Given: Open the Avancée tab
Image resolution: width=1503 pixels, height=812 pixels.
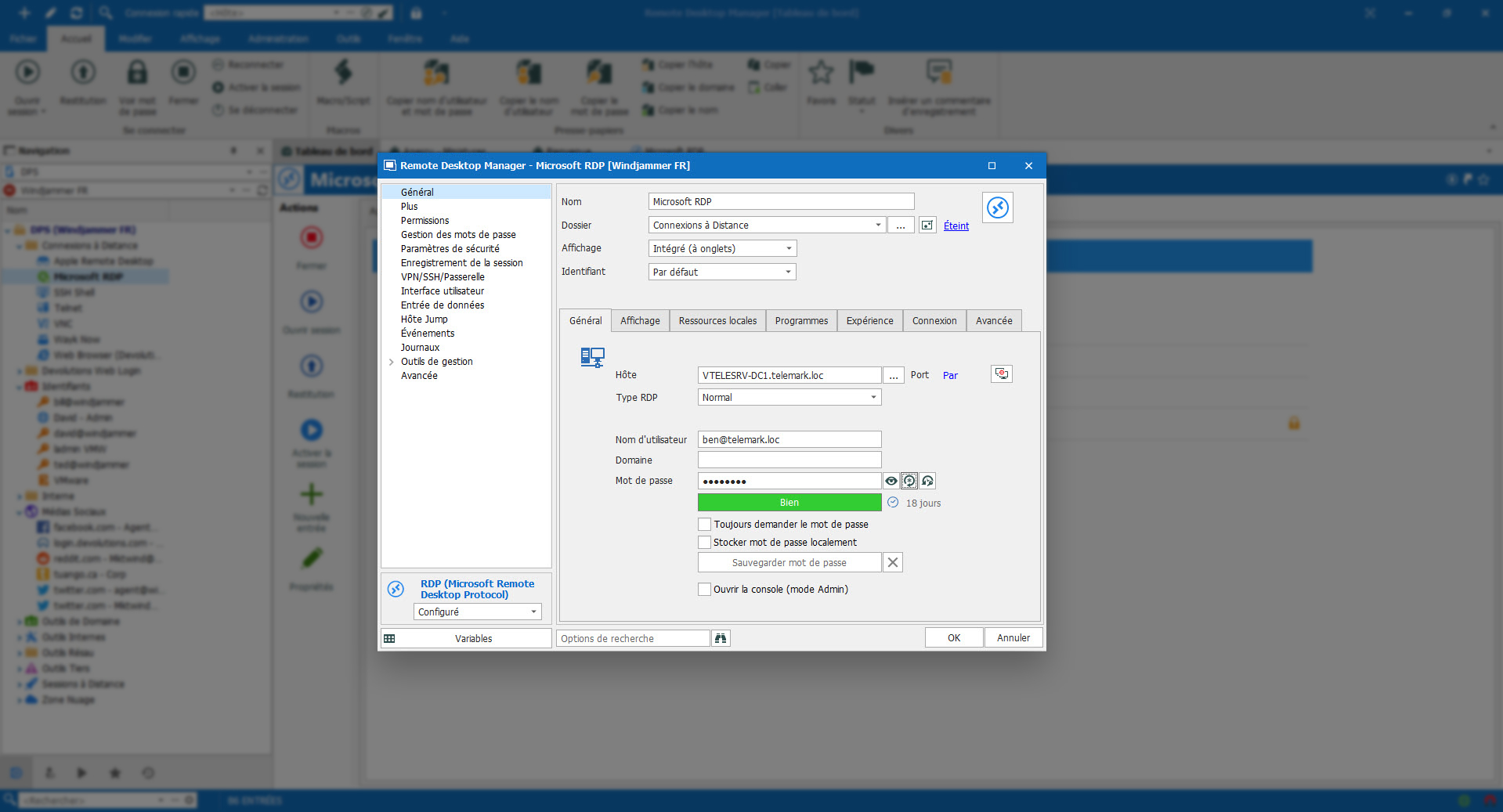Looking at the screenshot, I should click(994, 321).
